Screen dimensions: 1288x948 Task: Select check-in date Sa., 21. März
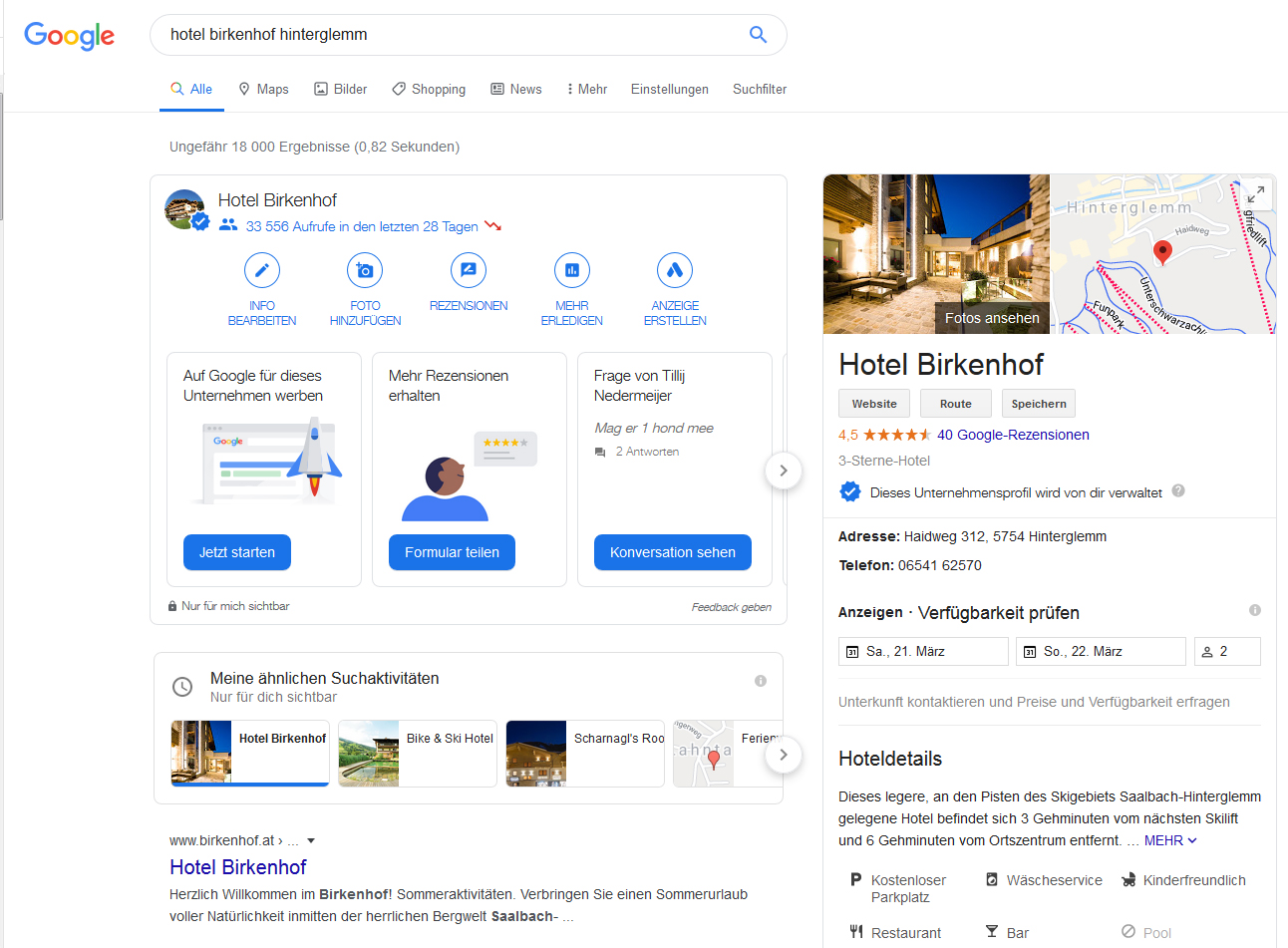[x=923, y=651]
